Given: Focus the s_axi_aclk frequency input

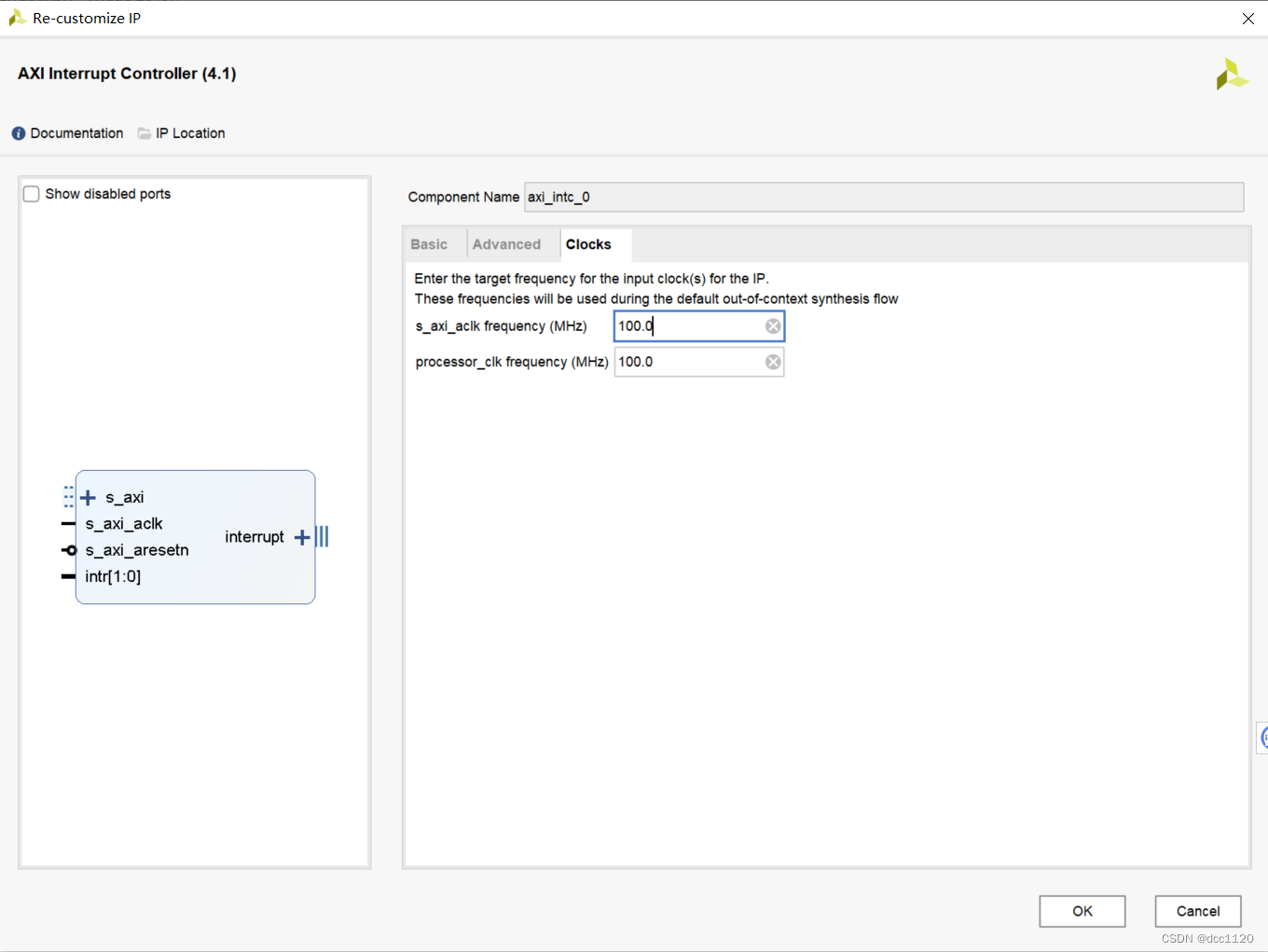Looking at the screenshot, I should click(690, 326).
